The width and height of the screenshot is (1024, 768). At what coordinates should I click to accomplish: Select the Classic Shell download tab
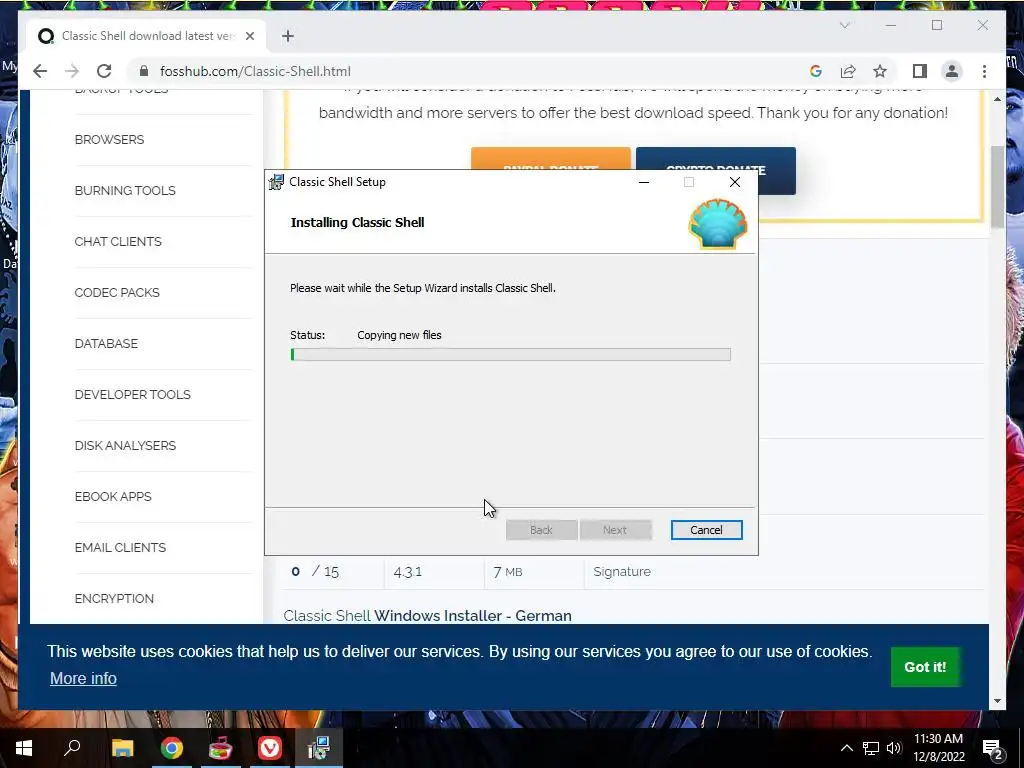coord(147,36)
